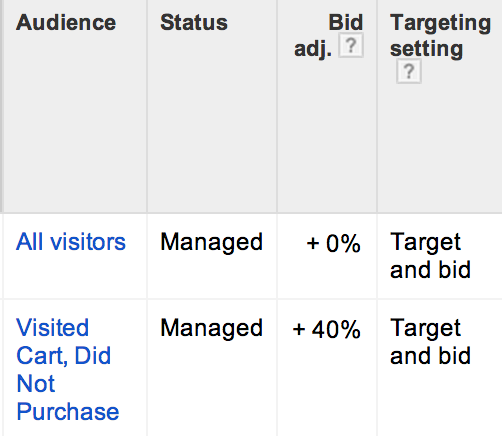Click empty header space beneath the Status label
502x436 pixels.
(x=212, y=123)
